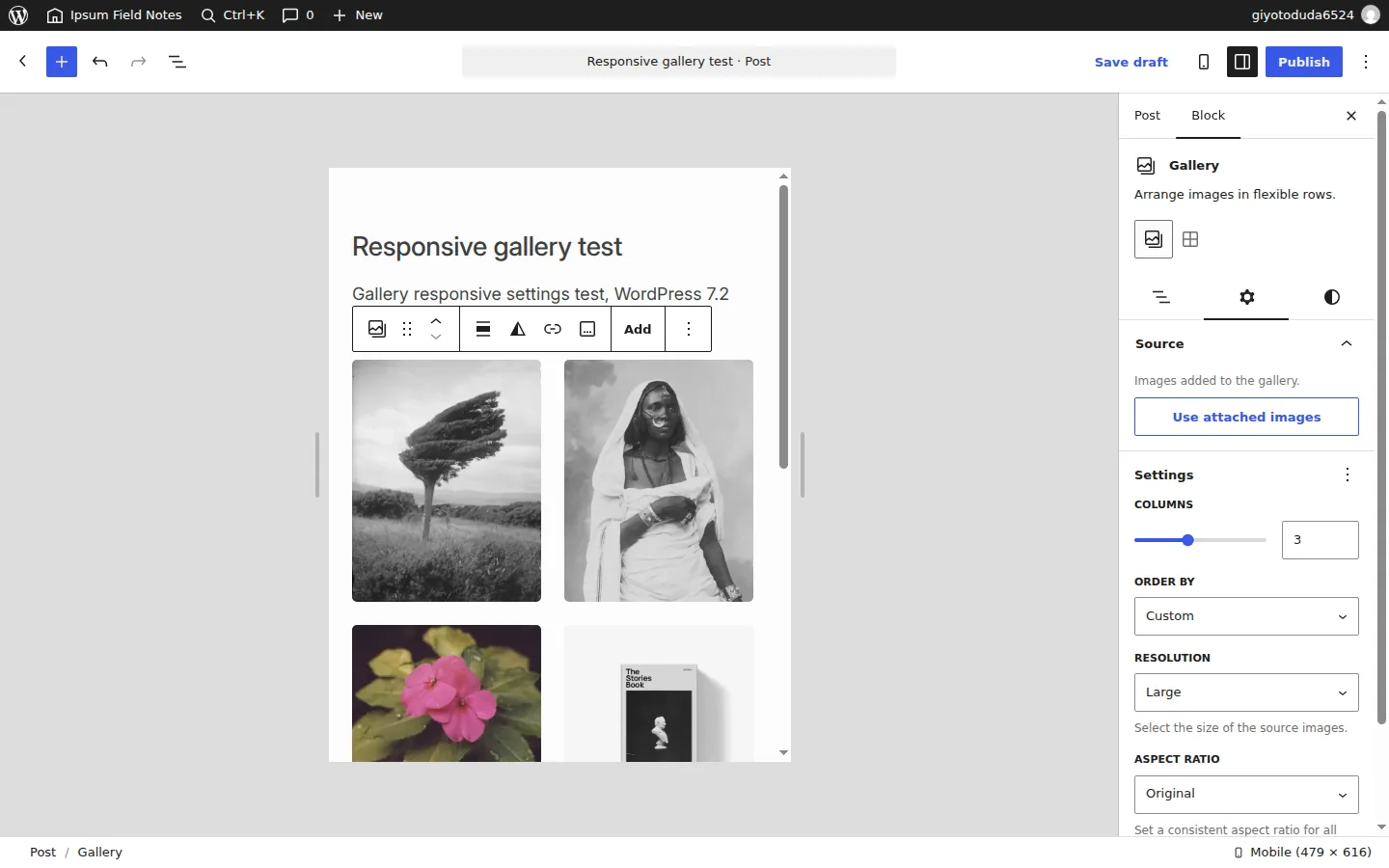The image size is (1389, 868).
Task: Open the document overview list view
Action: pos(177,62)
